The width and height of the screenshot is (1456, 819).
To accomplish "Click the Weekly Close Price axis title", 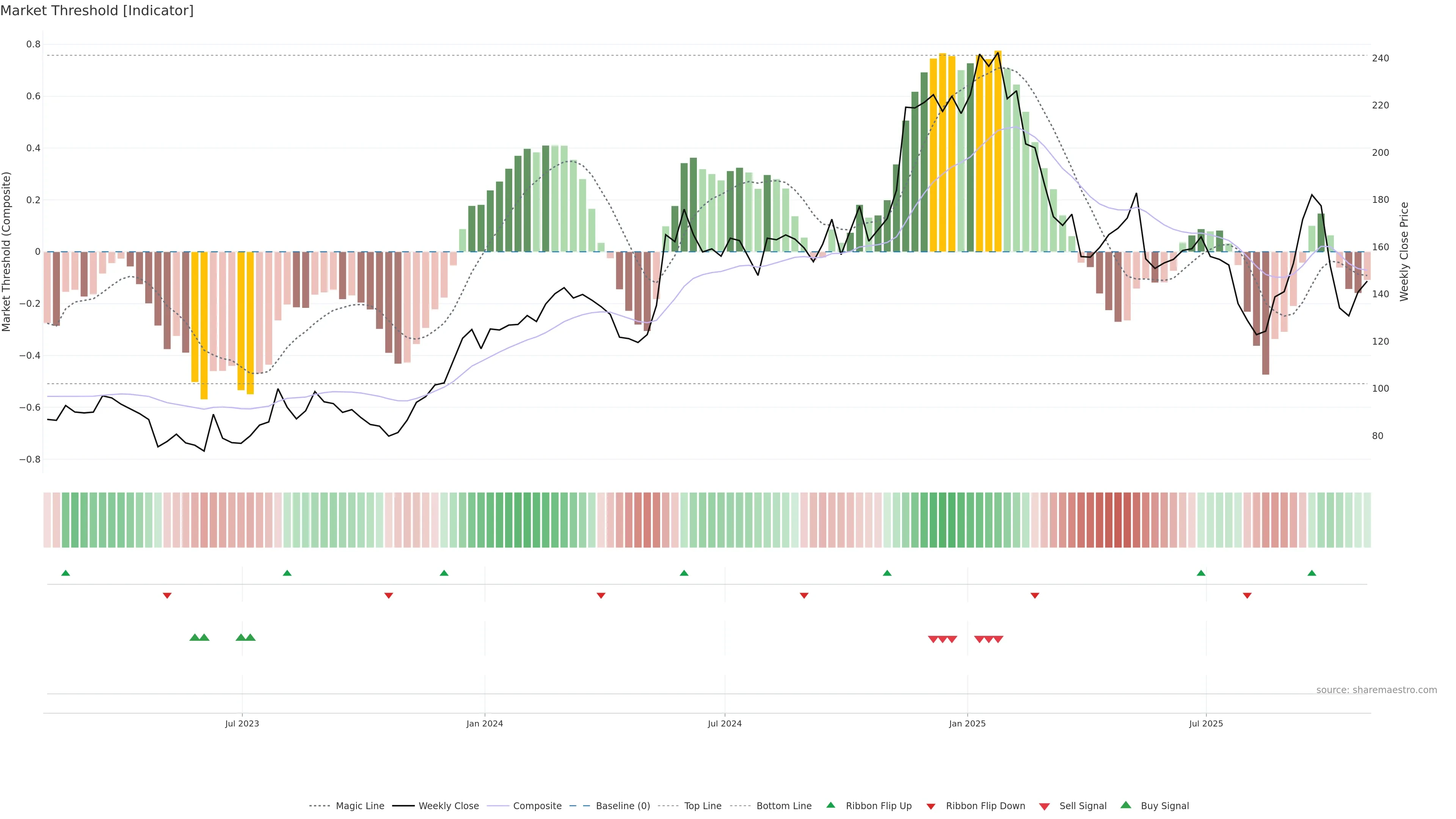I will [1404, 251].
